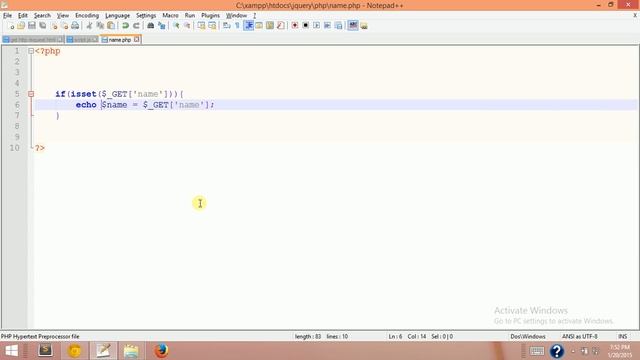Click the Playback macro icon
Image resolution: width=640 pixels, height=360 pixels.
(316, 26)
